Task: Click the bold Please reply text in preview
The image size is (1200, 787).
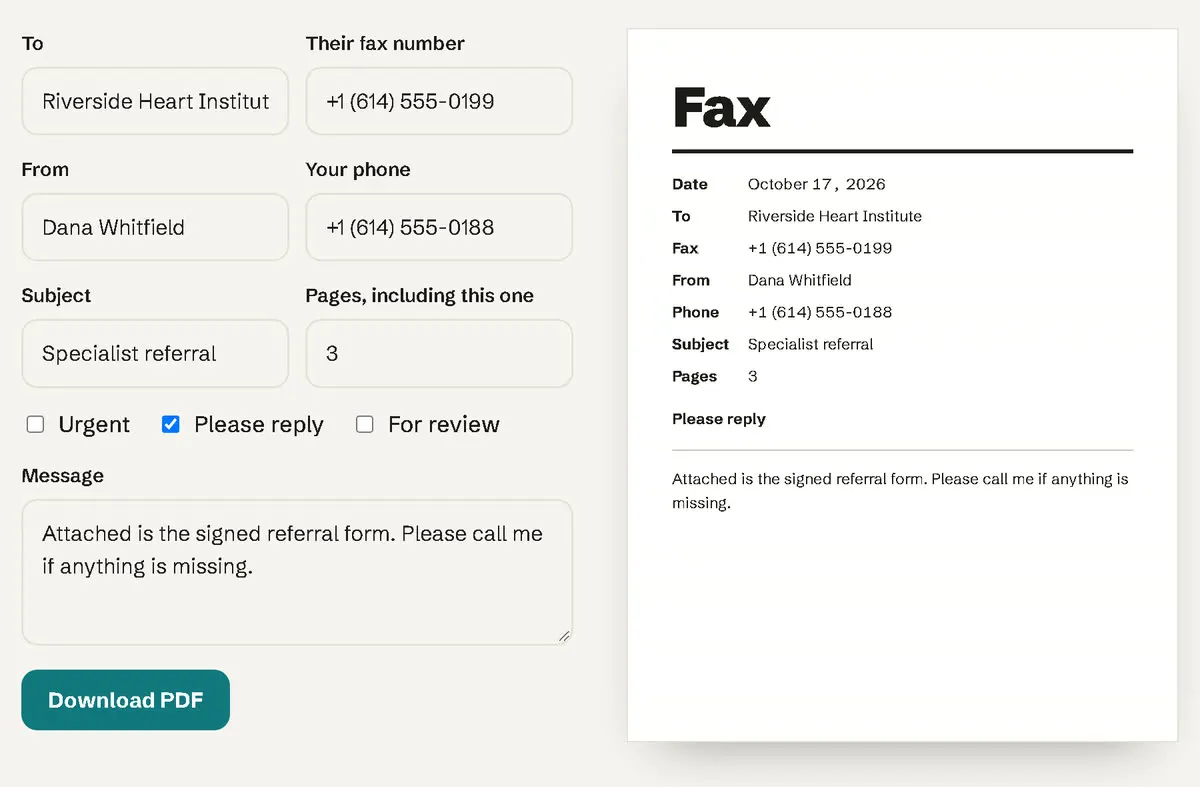Action: point(719,419)
